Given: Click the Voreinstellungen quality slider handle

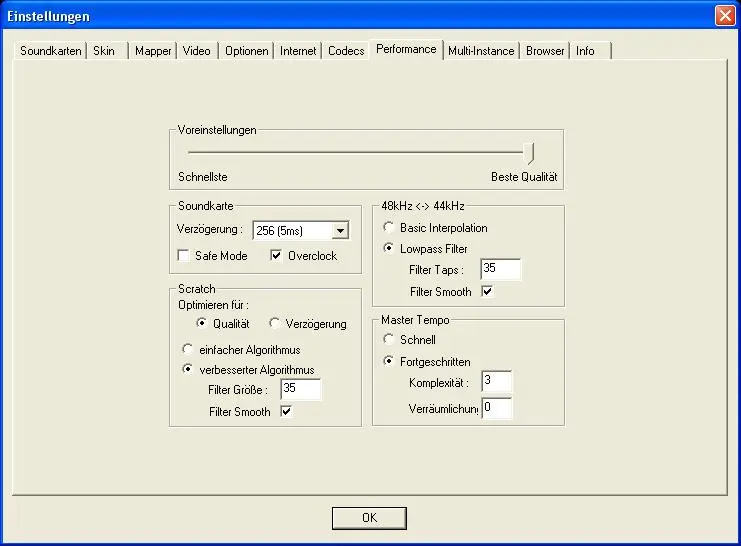Looking at the screenshot, I should (x=531, y=153).
